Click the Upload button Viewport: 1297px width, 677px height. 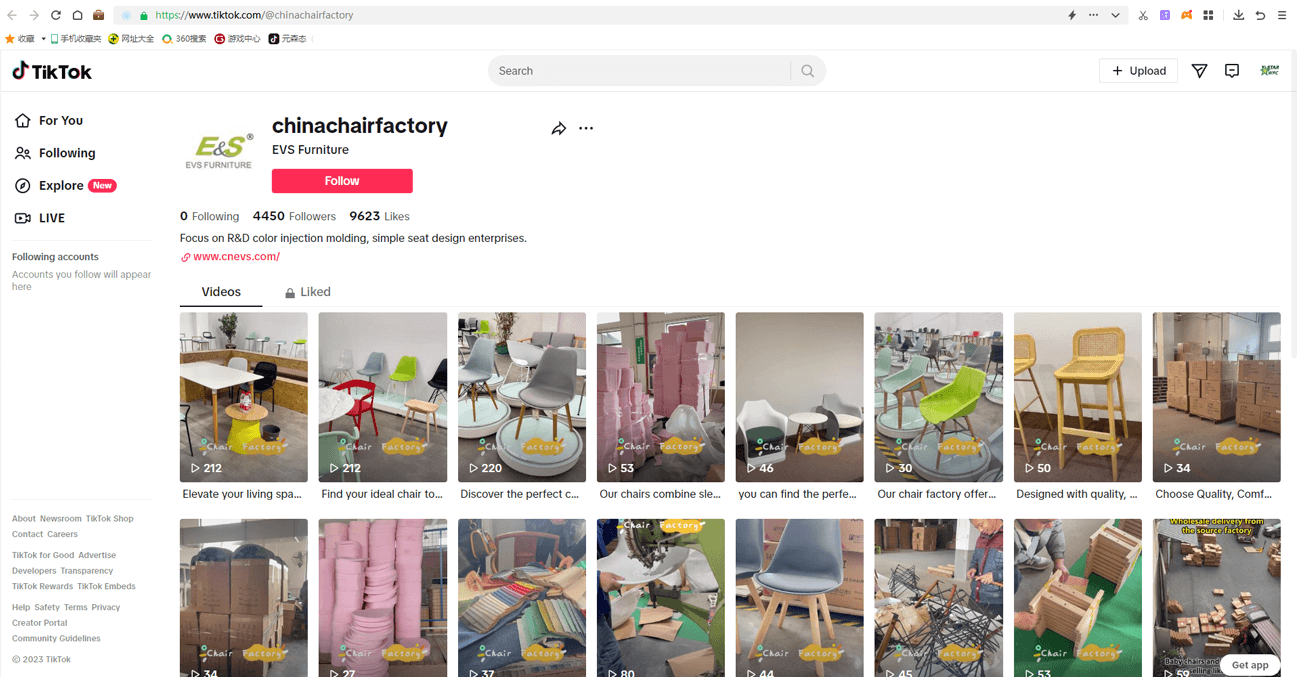click(1139, 71)
